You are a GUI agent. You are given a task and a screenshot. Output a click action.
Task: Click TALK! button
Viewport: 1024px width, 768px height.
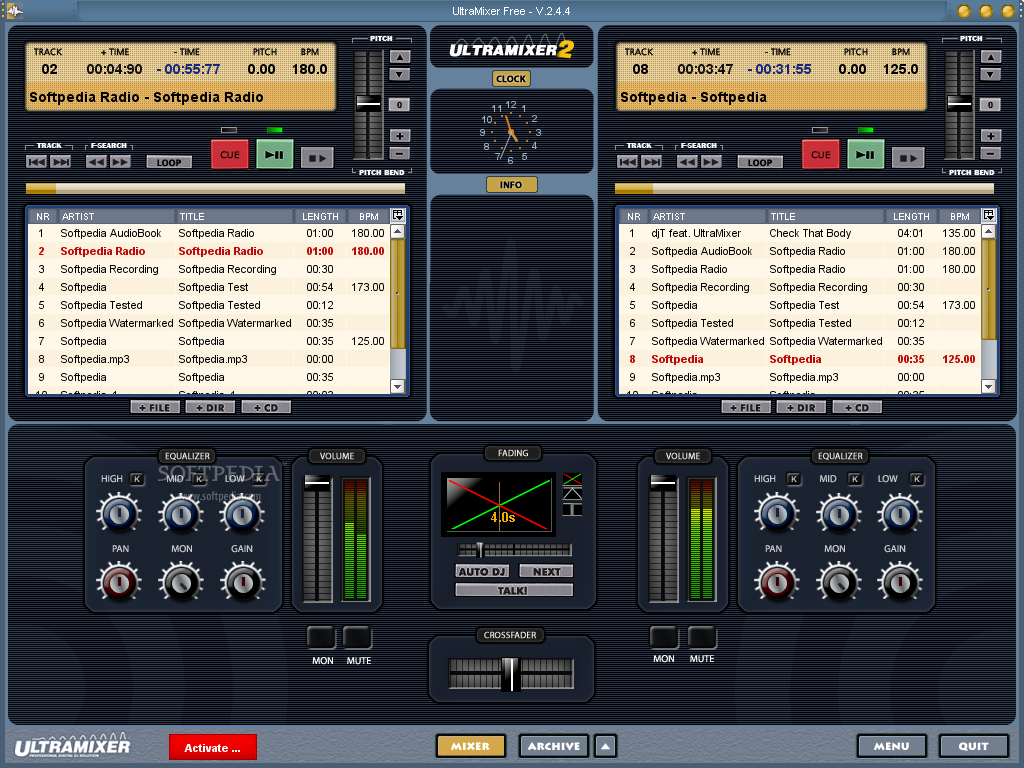click(x=514, y=590)
